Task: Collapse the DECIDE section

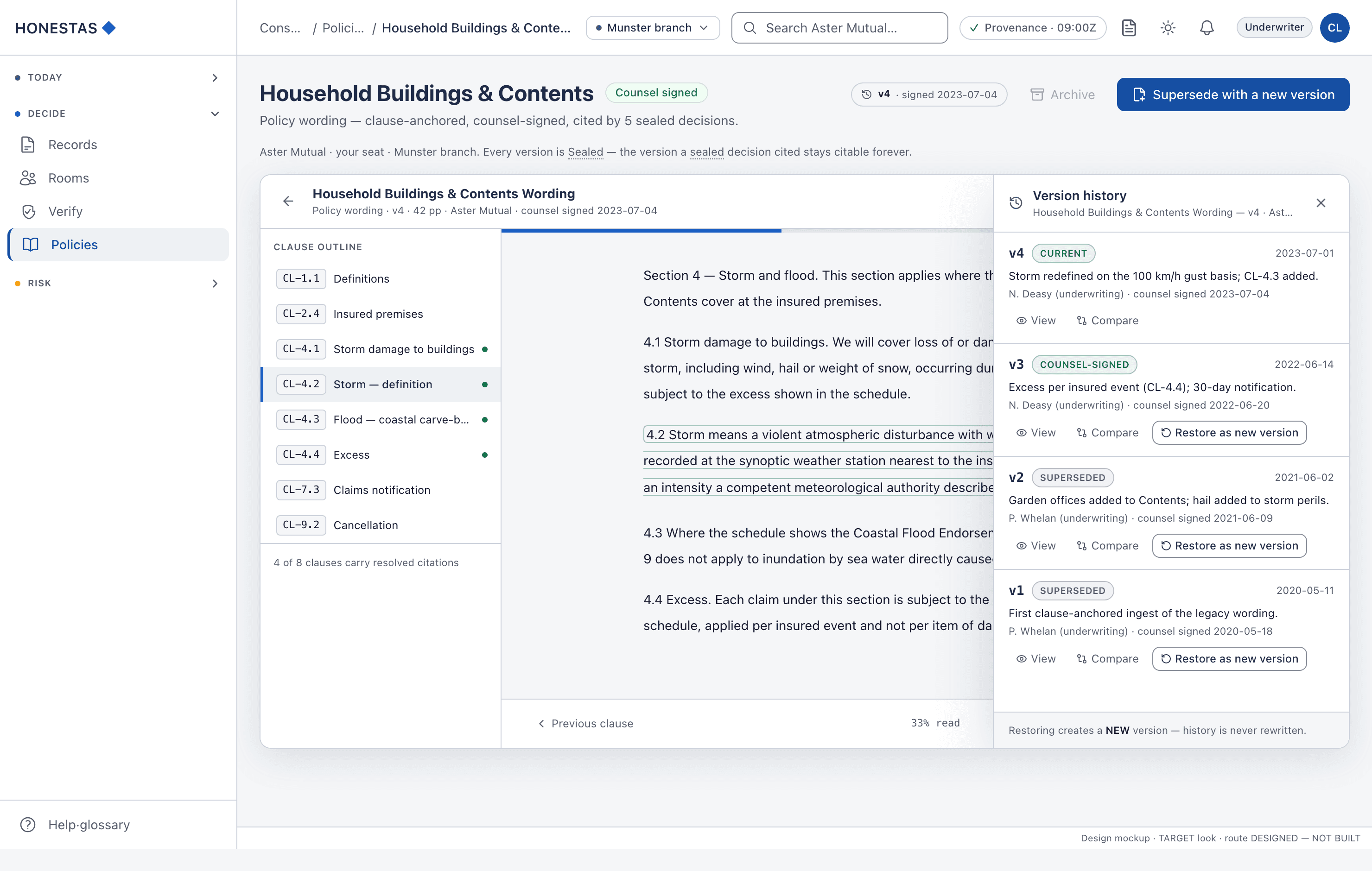Action: (118, 114)
